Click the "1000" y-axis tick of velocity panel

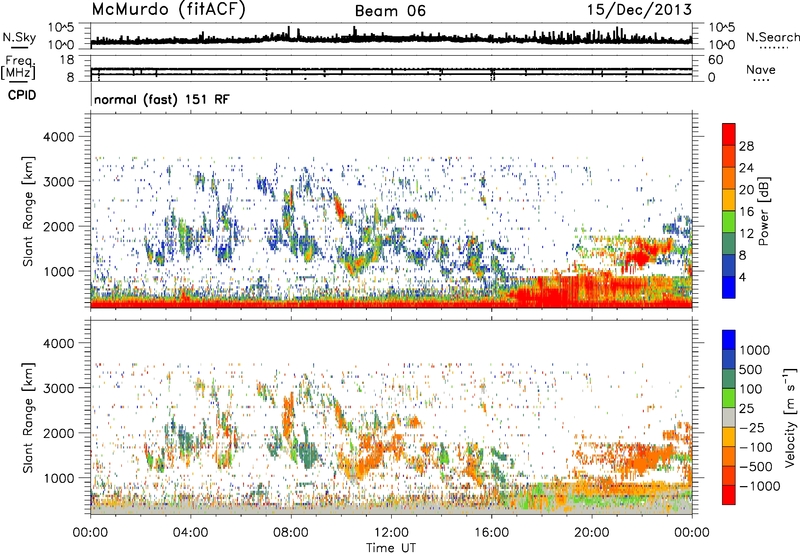click(x=60, y=478)
